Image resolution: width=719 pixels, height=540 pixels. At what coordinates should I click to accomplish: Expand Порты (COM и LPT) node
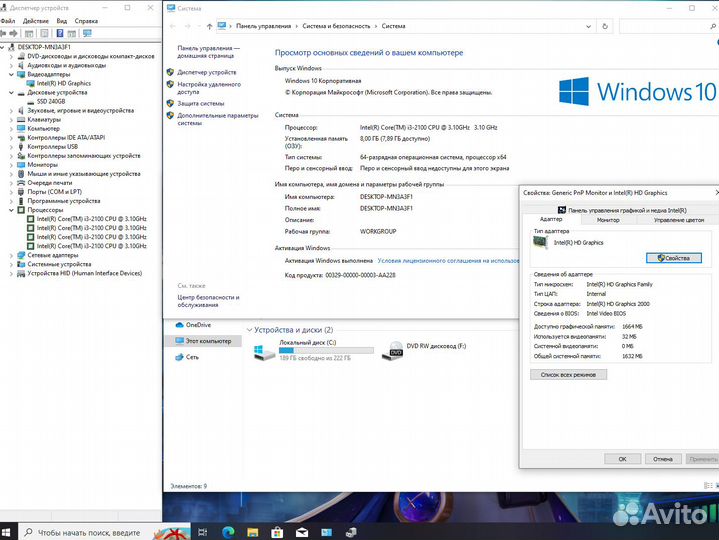pyautogui.click(x=11, y=192)
